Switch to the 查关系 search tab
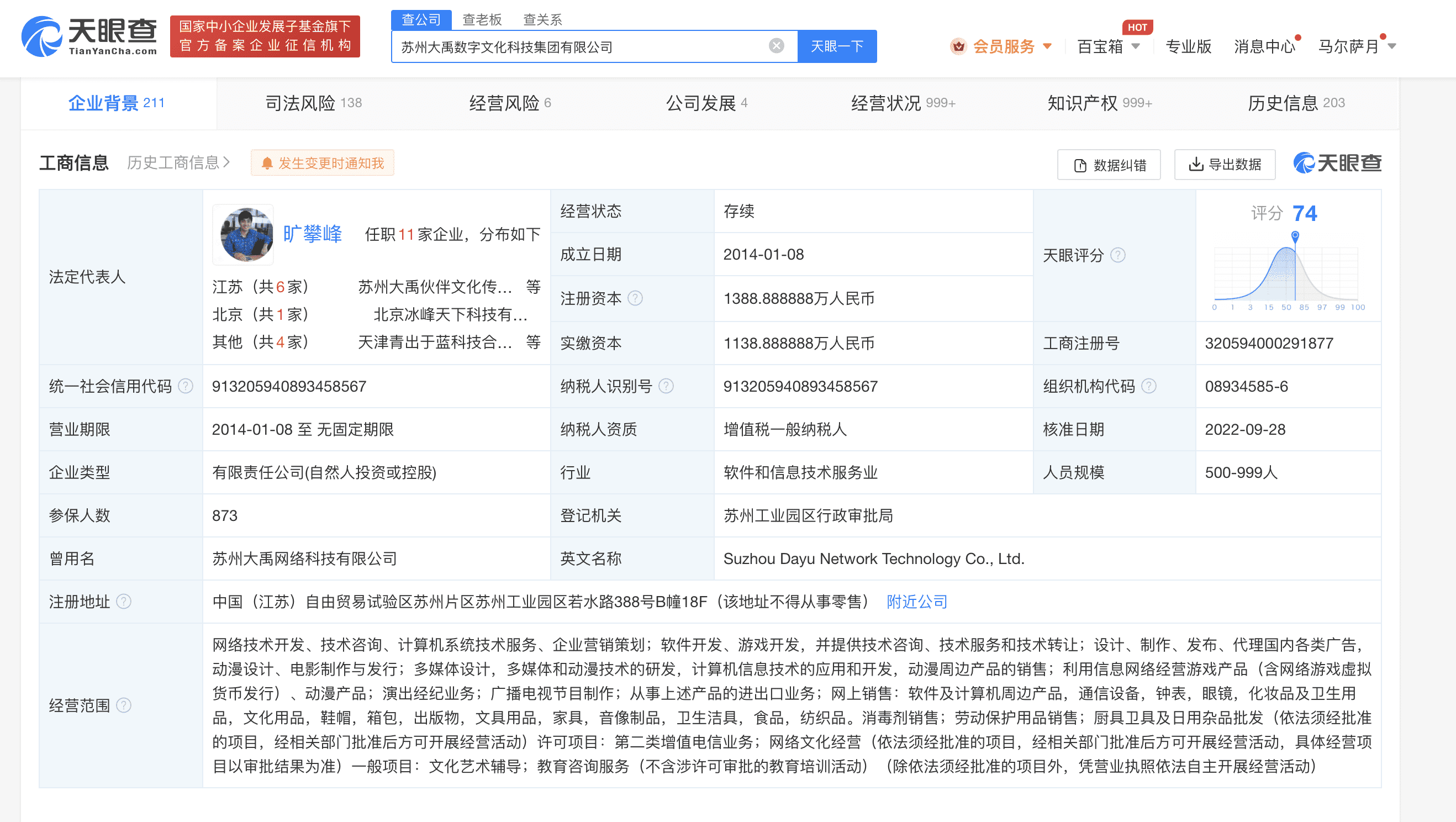This screenshot has height=822, width=1456. point(542,20)
